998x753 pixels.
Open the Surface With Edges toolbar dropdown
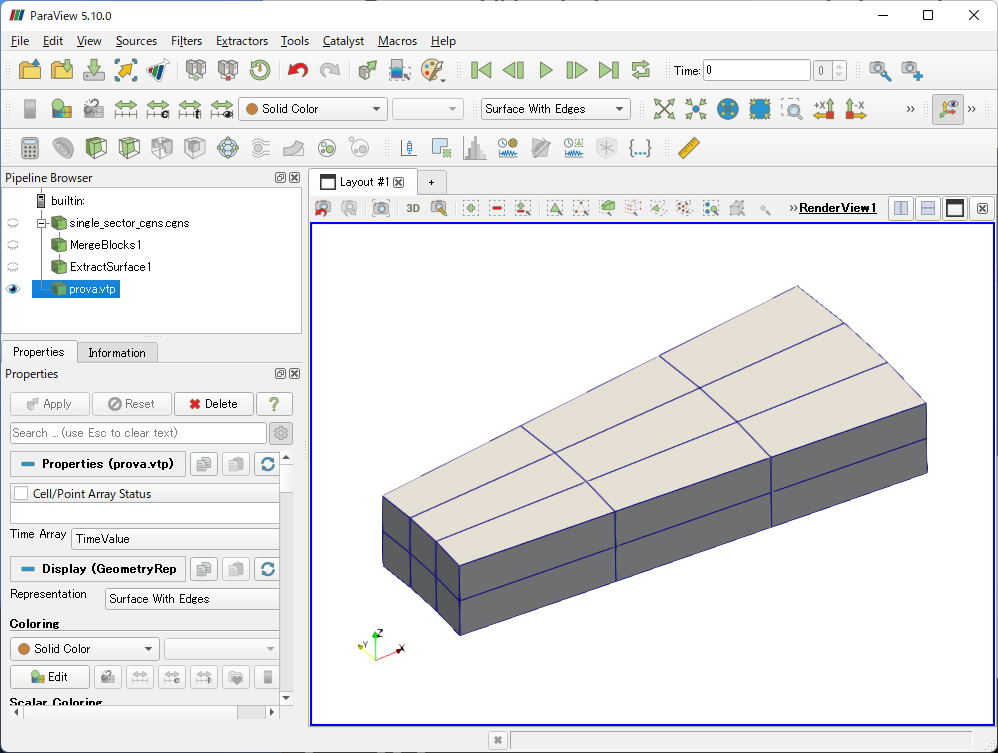[x=554, y=109]
